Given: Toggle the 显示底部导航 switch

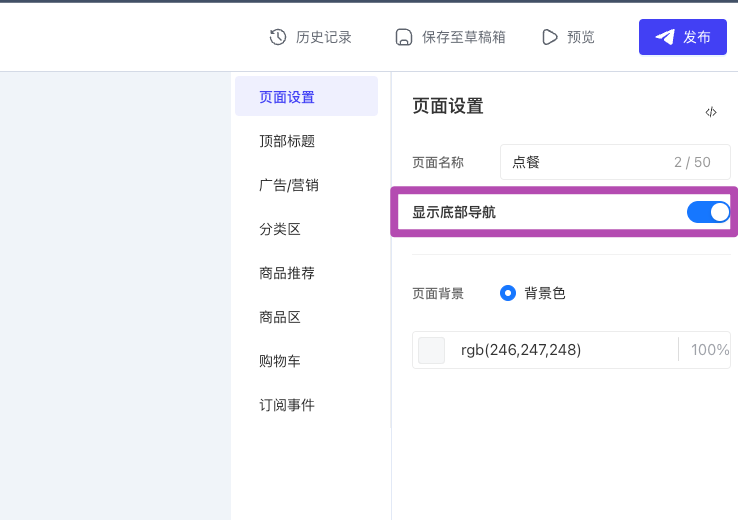Looking at the screenshot, I should [x=708, y=212].
